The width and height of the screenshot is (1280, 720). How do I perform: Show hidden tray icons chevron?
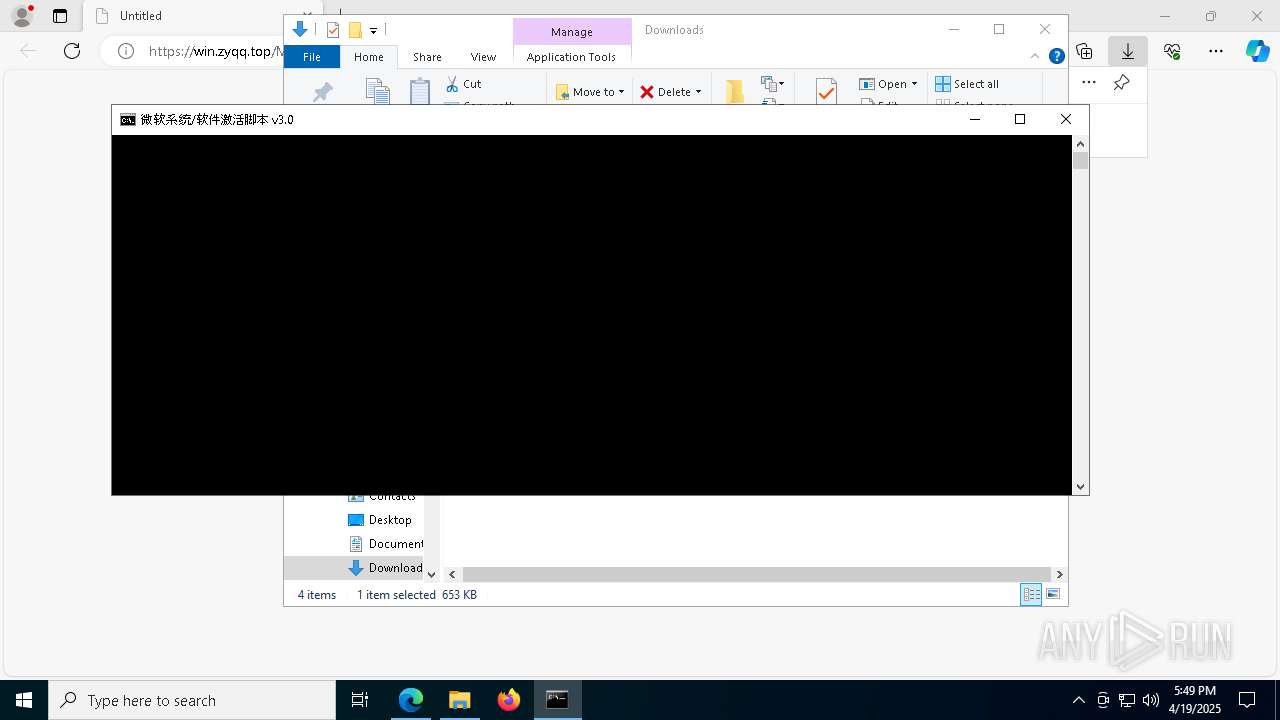(x=1078, y=700)
